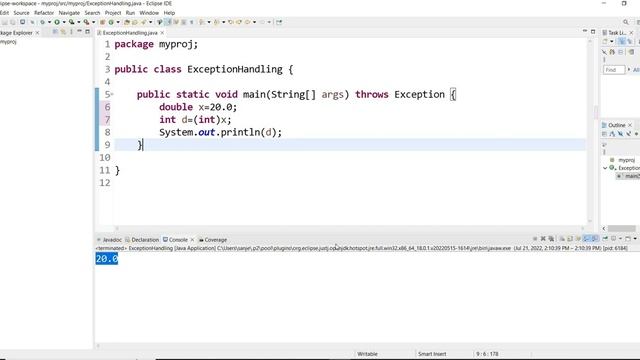Click the highlighted 20.0 console output

[107, 259]
